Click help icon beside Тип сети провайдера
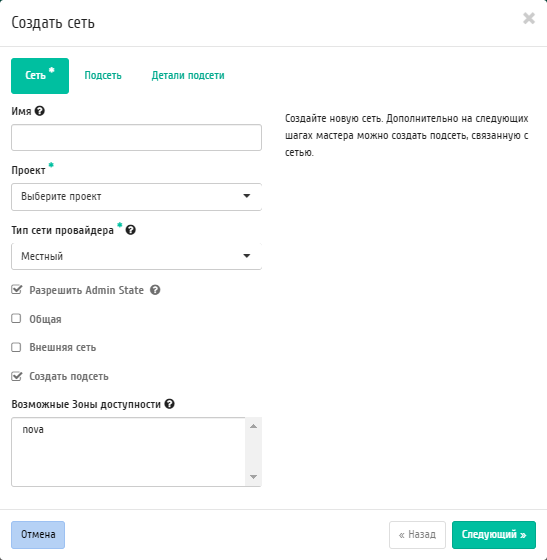The height and width of the screenshot is (560, 547). (x=131, y=230)
